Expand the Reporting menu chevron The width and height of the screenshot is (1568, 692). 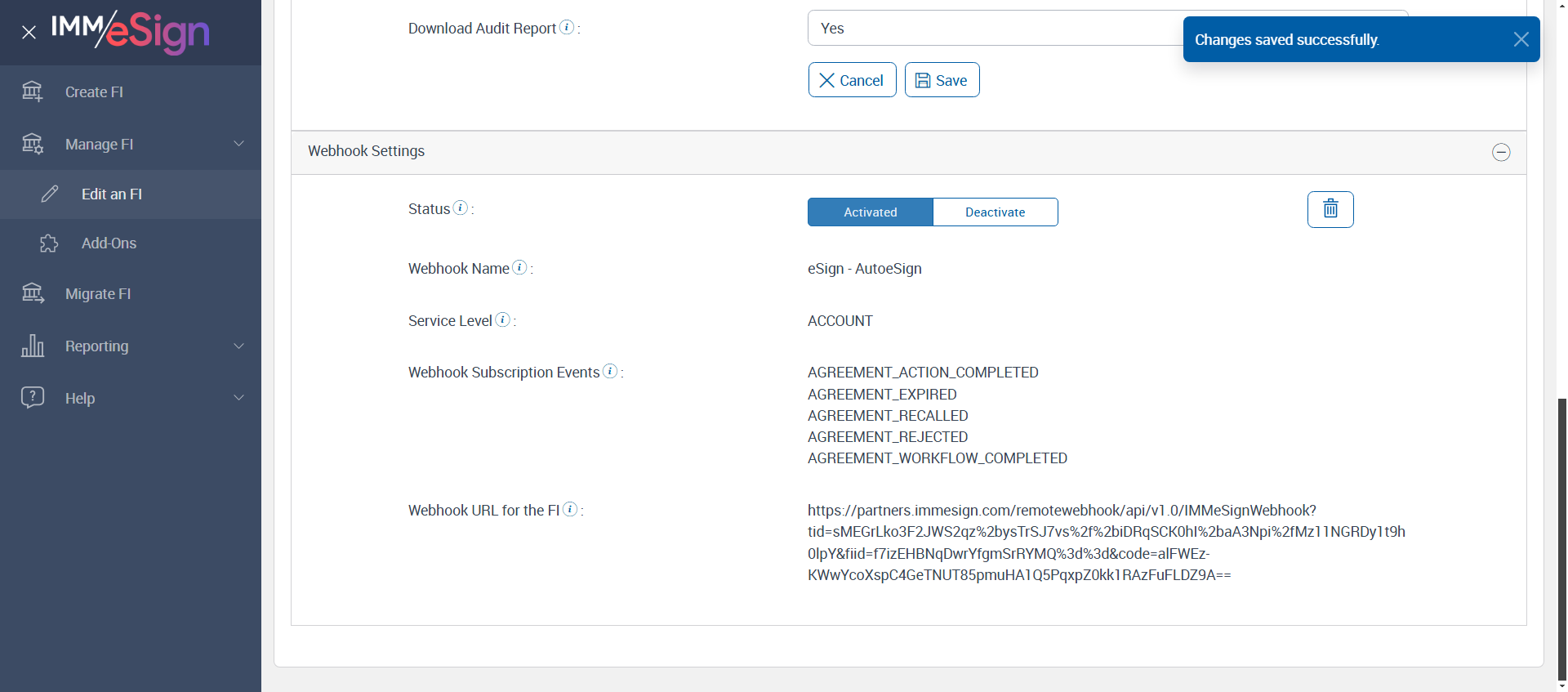(x=239, y=346)
